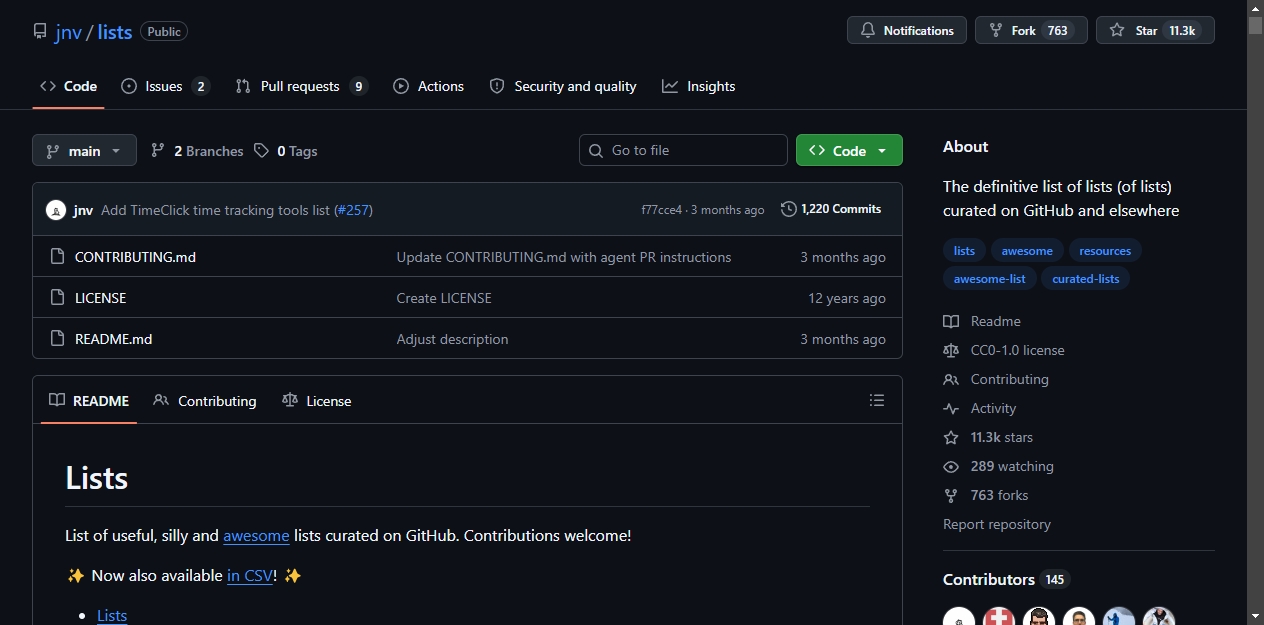
Task: Select the curated-lists topic tag
Action: (1086, 279)
